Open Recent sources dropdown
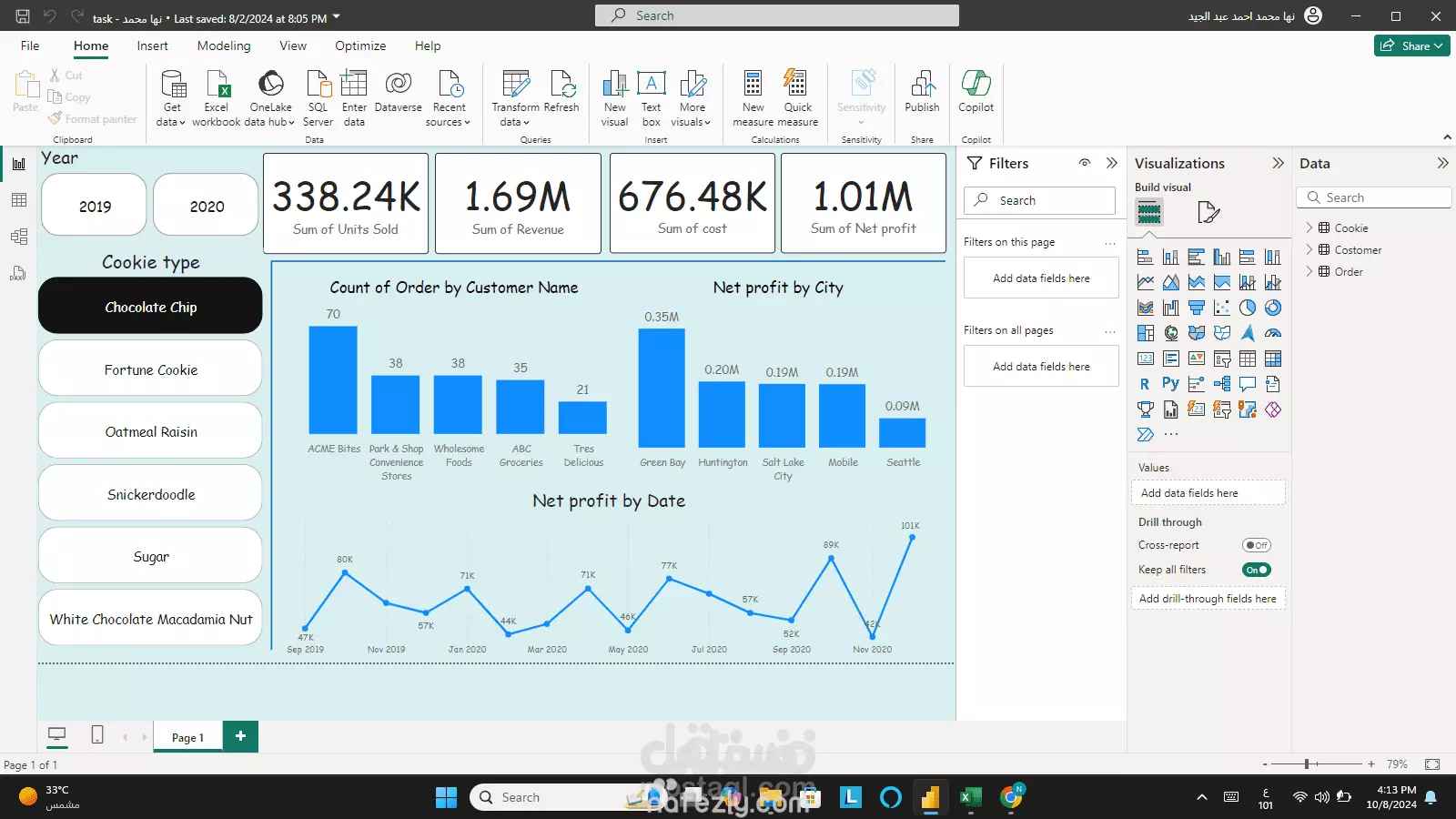The height and width of the screenshot is (819, 1456). pyautogui.click(x=449, y=98)
